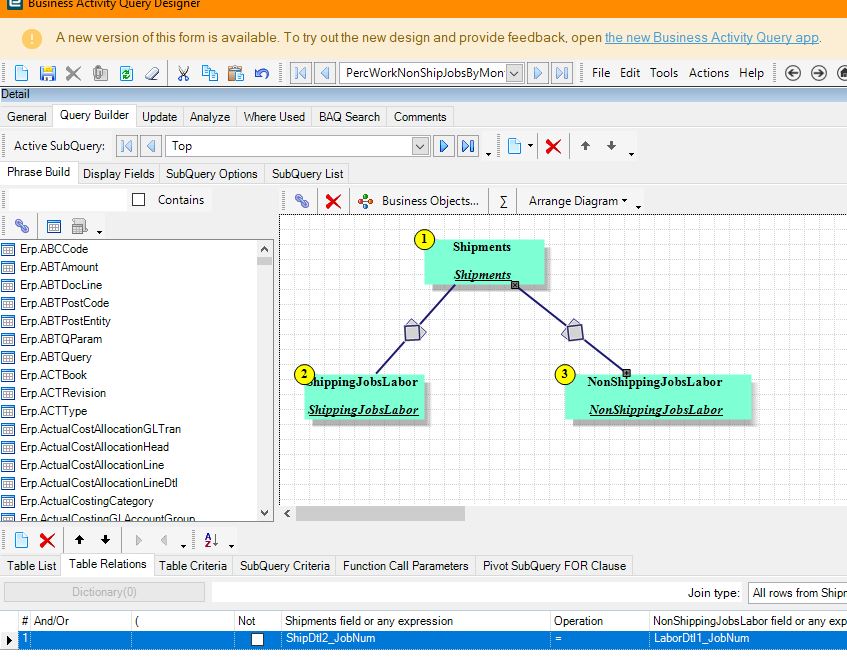The height and width of the screenshot is (664, 847).
Task: Select Erp.ACTRevision in the table list
Action: 63,393
